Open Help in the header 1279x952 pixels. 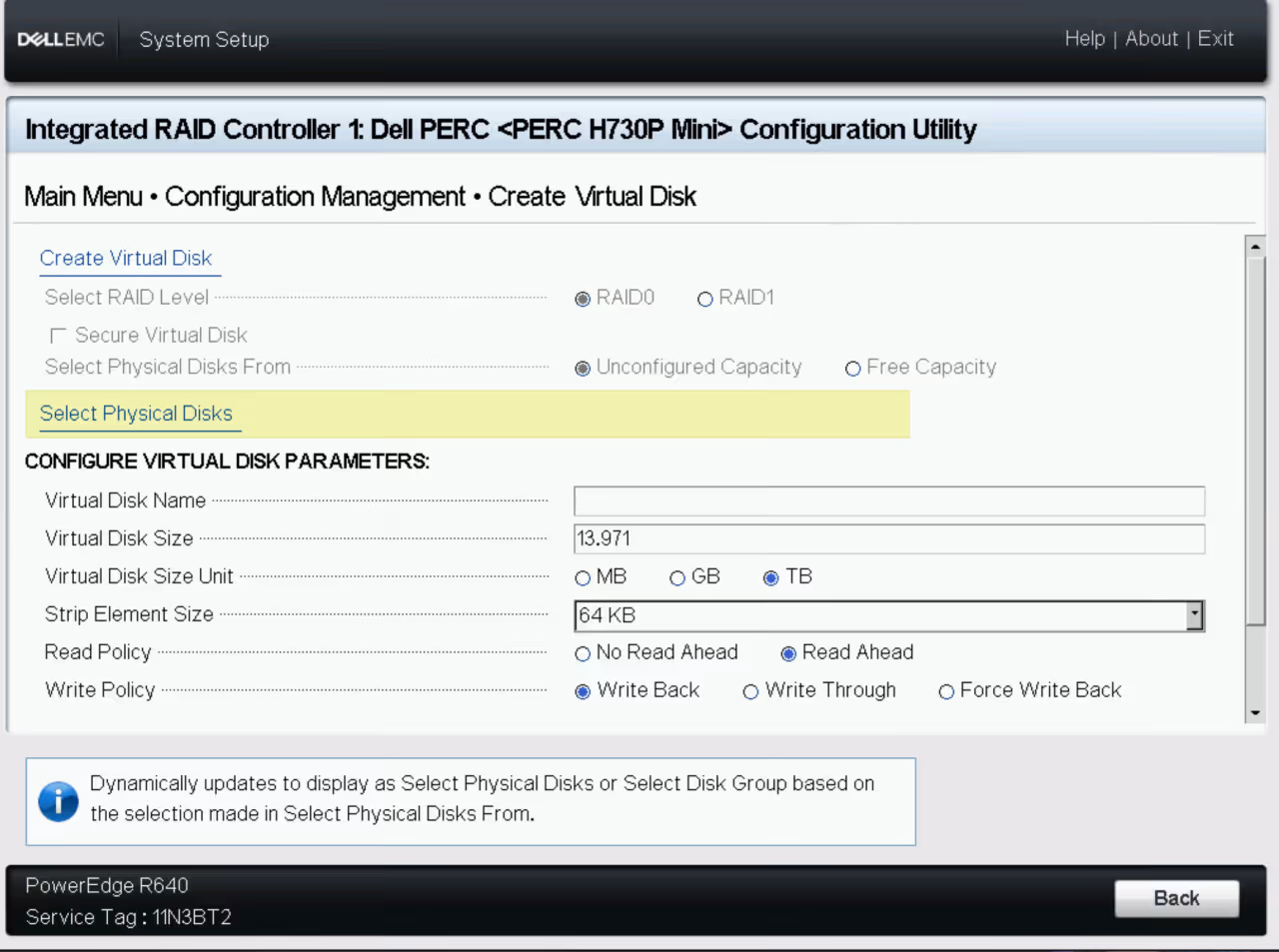[x=1084, y=39]
